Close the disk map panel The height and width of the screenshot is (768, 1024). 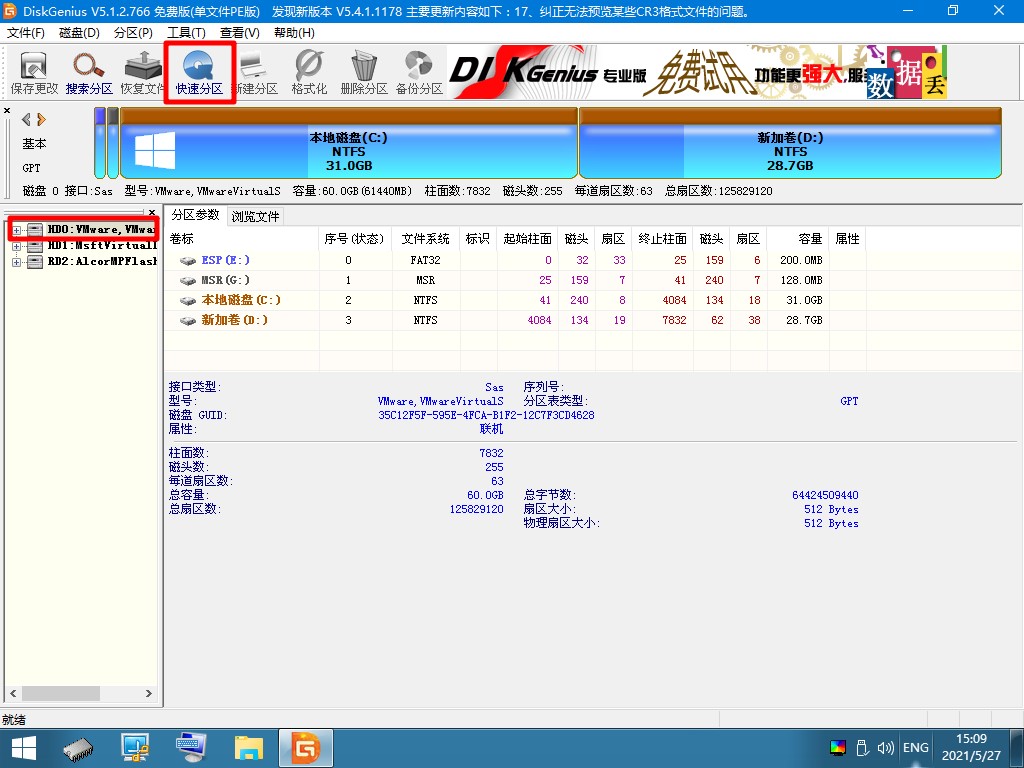point(7,110)
